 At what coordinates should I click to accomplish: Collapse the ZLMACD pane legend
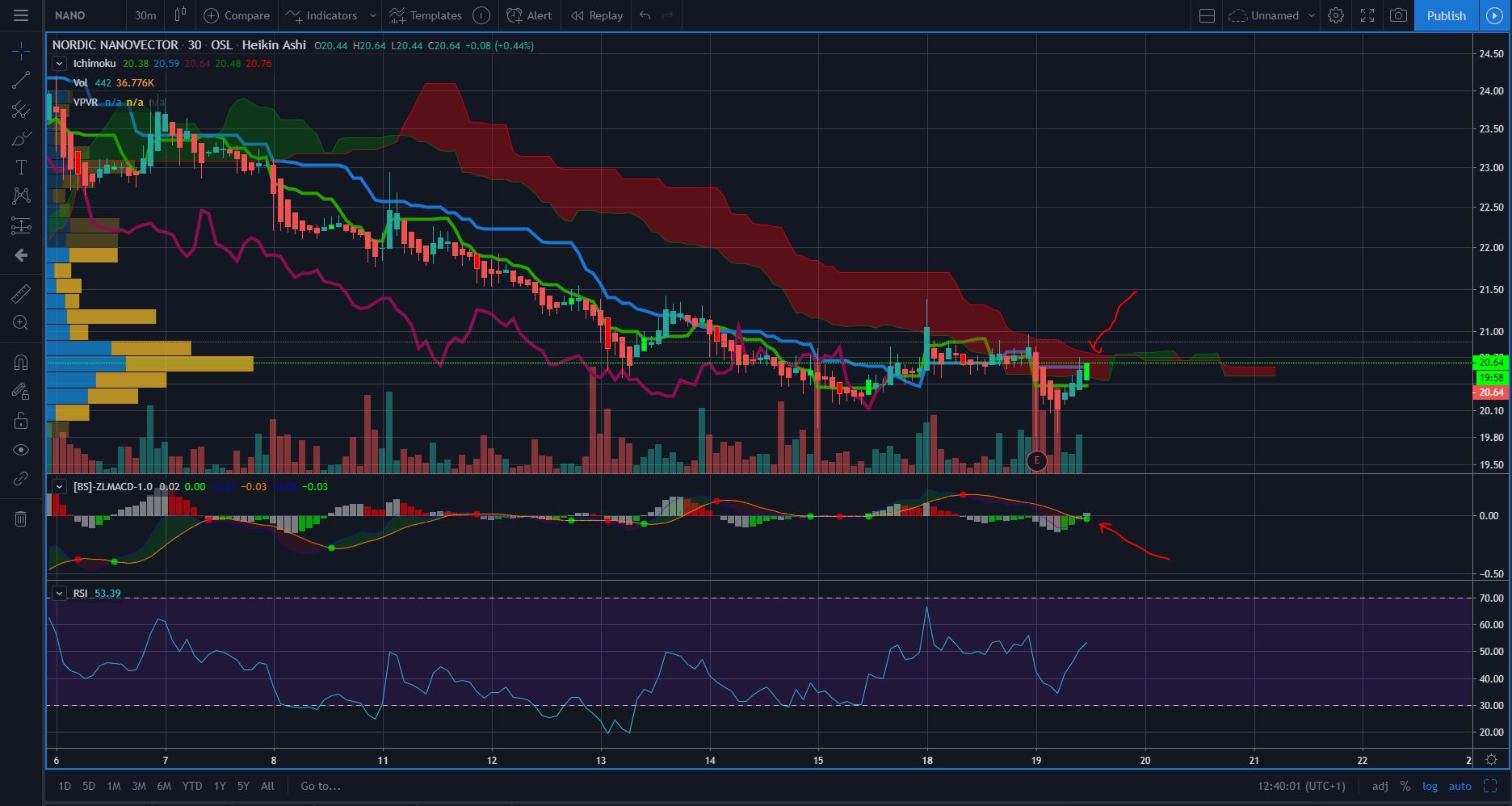(59, 486)
